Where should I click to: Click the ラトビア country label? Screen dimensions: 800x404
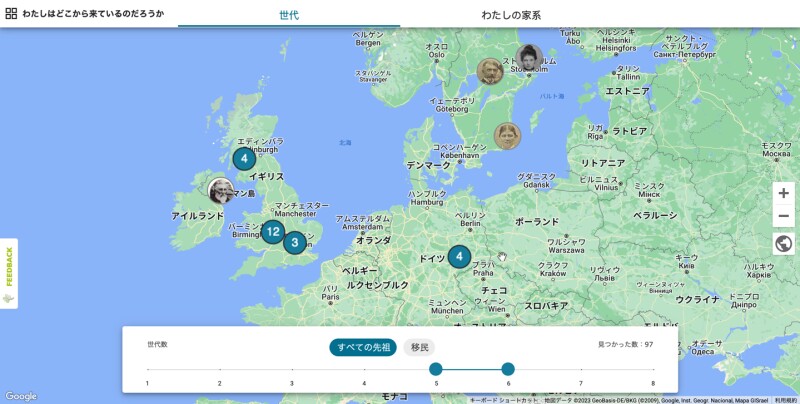[630, 131]
